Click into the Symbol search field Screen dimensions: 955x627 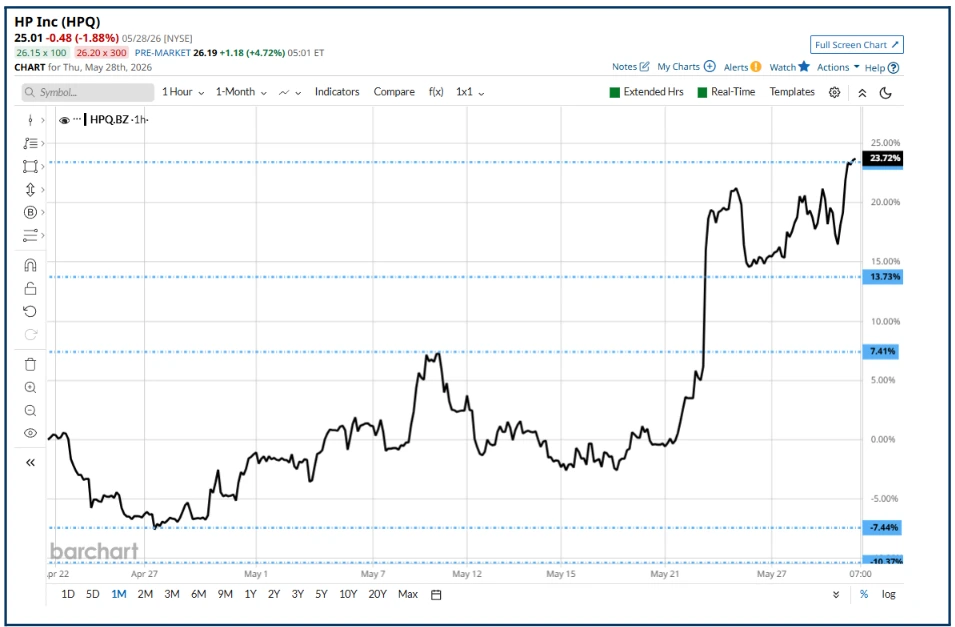point(88,93)
